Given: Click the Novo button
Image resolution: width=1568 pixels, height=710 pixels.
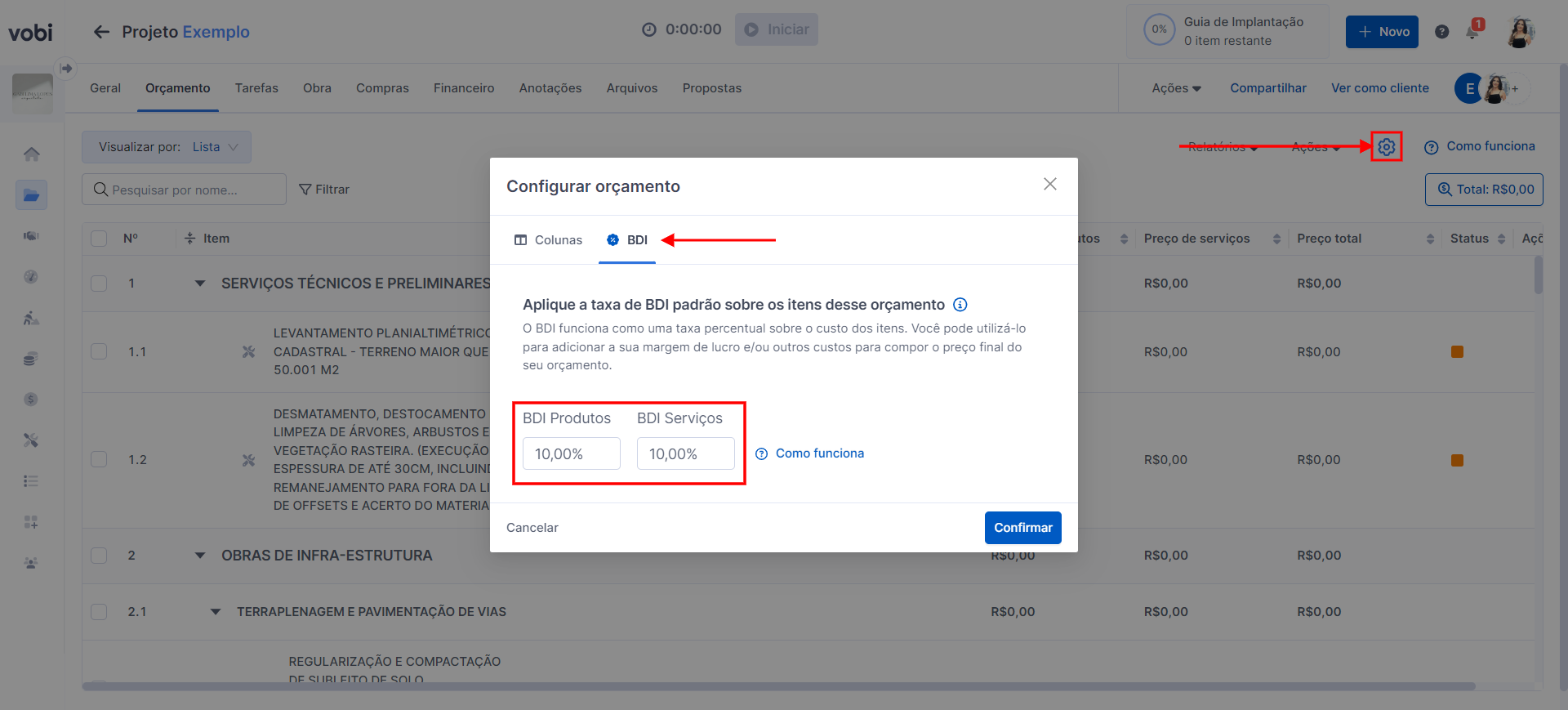Looking at the screenshot, I should tap(1382, 32).
